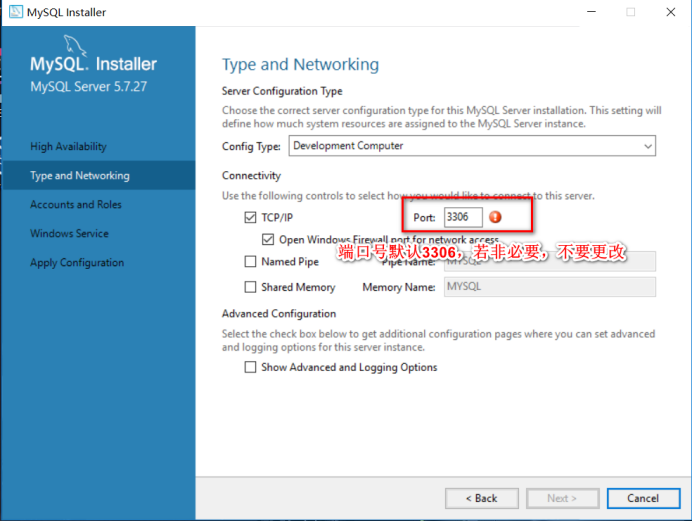Image resolution: width=693 pixels, height=521 pixels.
Task: Click the Memory Name label
Action: tap(399, 287)
